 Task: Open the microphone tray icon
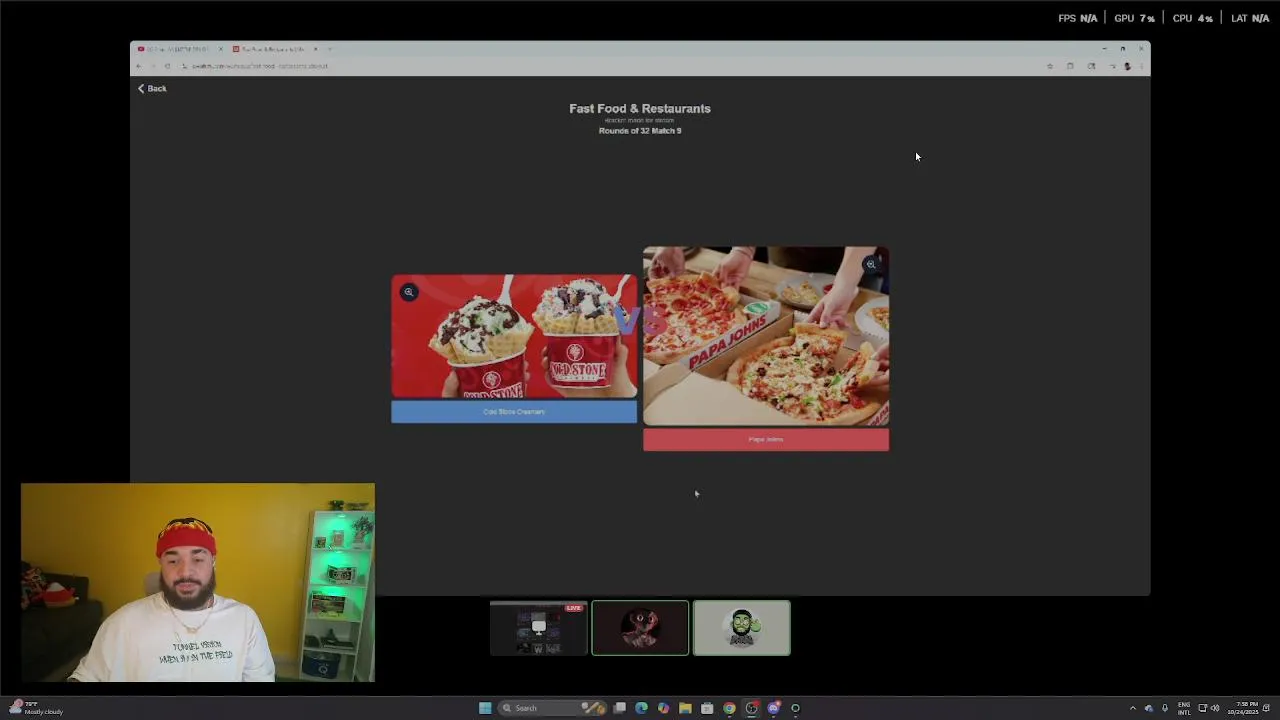click(1165, 708)
